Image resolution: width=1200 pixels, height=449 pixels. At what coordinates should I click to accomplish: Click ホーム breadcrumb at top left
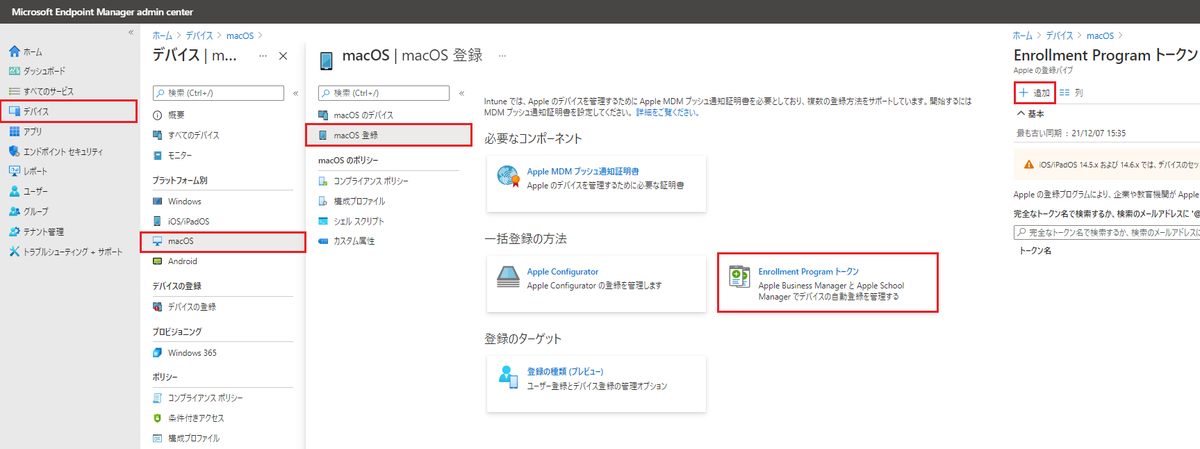tap(162, 35)
